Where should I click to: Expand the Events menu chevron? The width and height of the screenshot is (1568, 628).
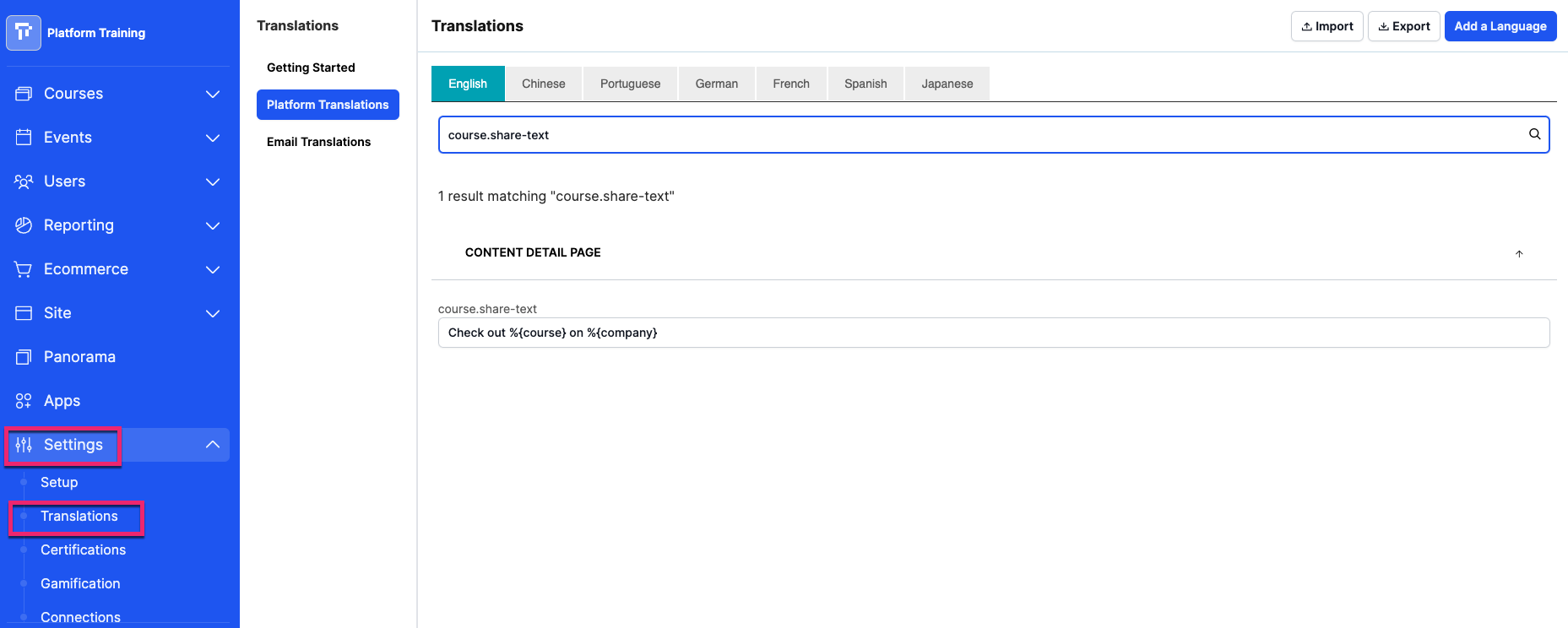click(x=213, y=138)
